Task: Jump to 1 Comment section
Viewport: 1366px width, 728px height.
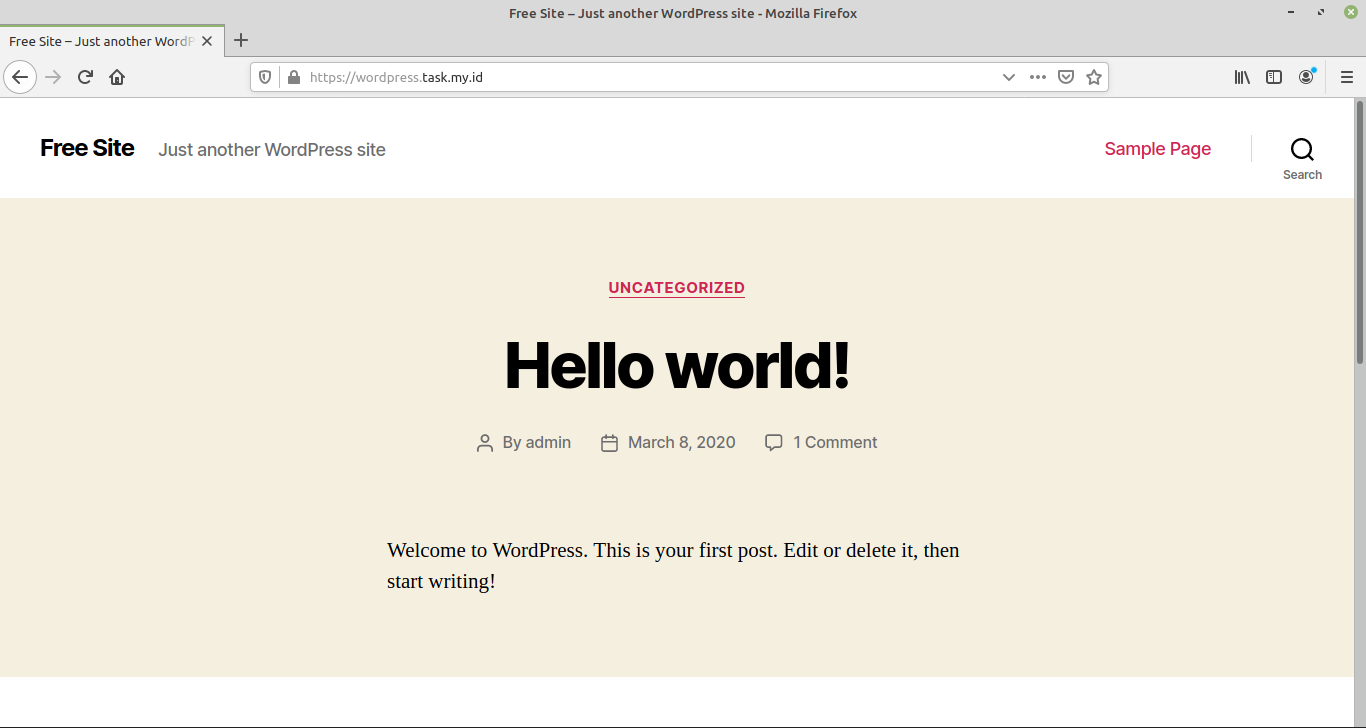Action: click(836, 442)
